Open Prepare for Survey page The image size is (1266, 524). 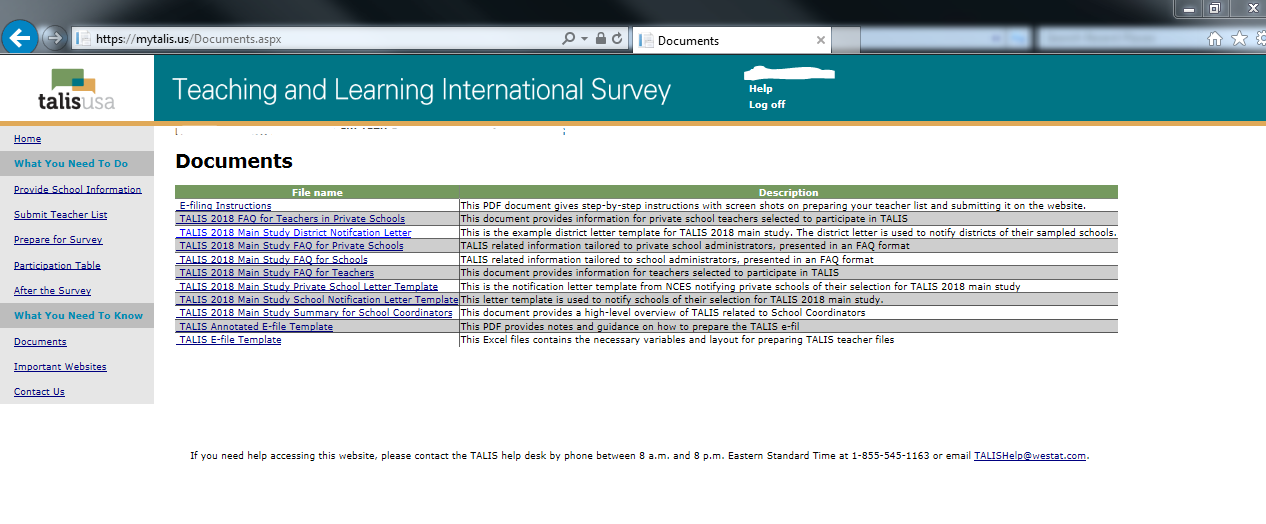58,240
